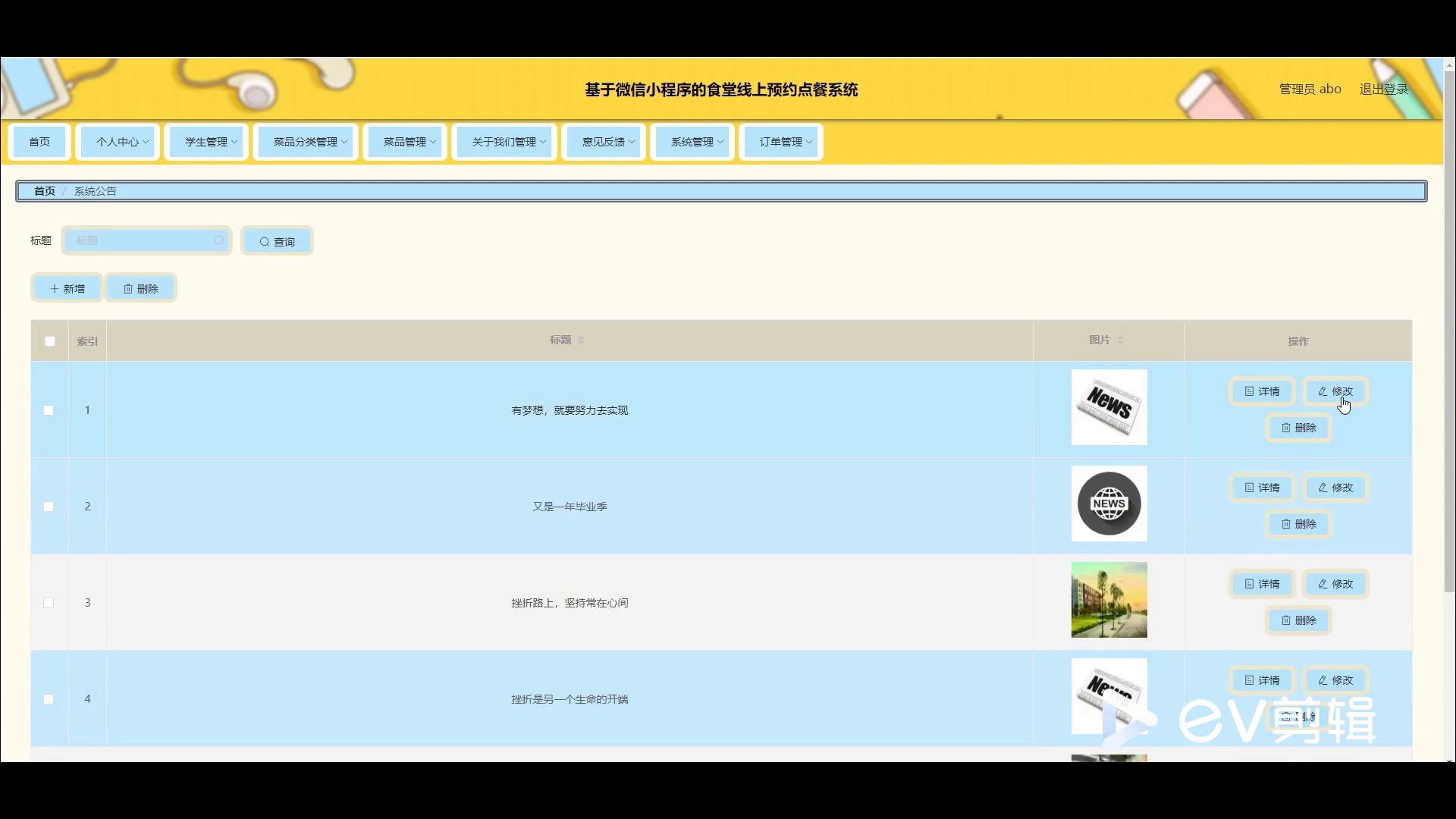This screenshot has height=819, width=1456.
Task: Click the magnifier icon inside 标题 input
Action: (219, 240)
